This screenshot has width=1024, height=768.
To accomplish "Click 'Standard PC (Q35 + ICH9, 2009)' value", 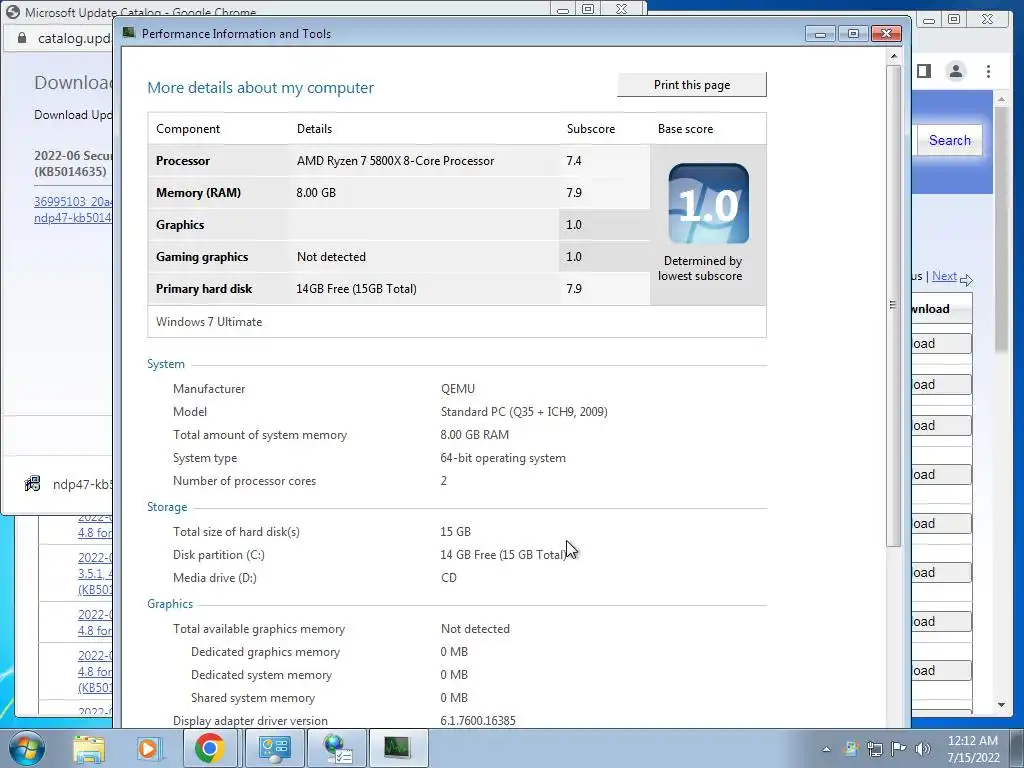I will click(x=524, y=412).
